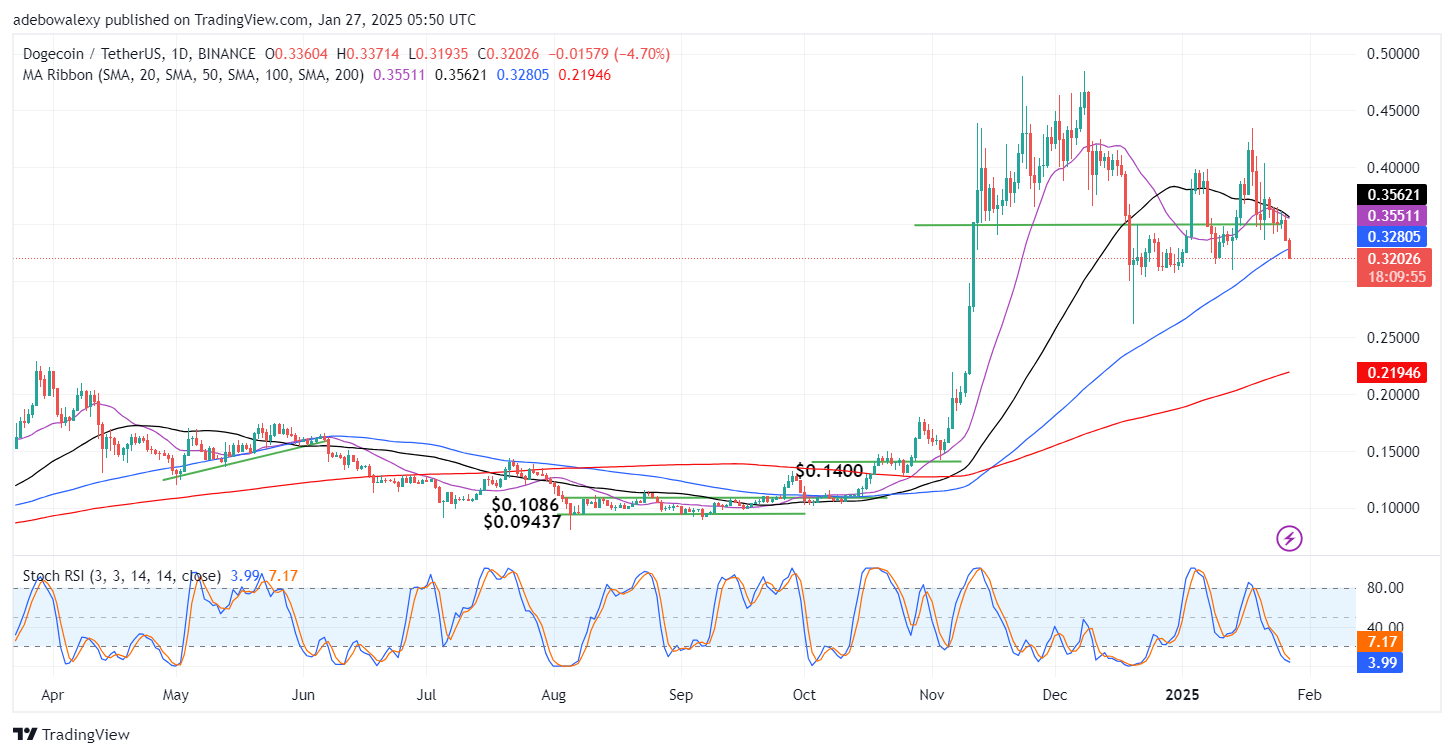The image size is (1454, 756).
Task: Click the 0.45000 price axis label
Action: [x=1393, y=110]
